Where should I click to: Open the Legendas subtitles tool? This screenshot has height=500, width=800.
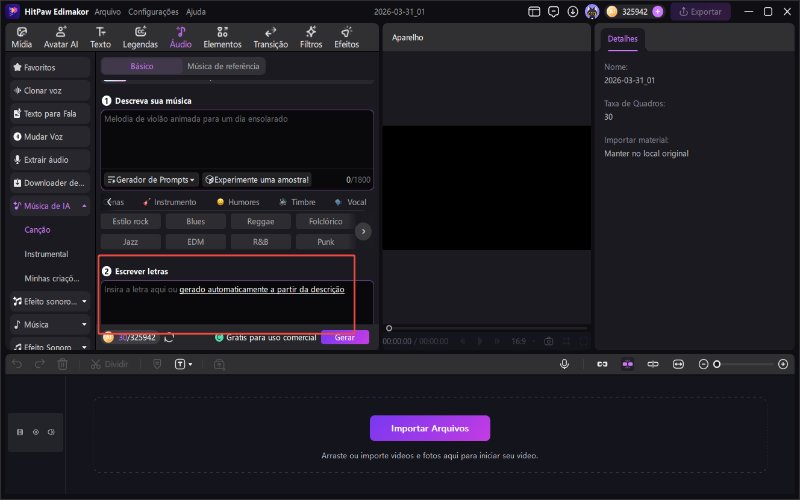tap(140, 37)
